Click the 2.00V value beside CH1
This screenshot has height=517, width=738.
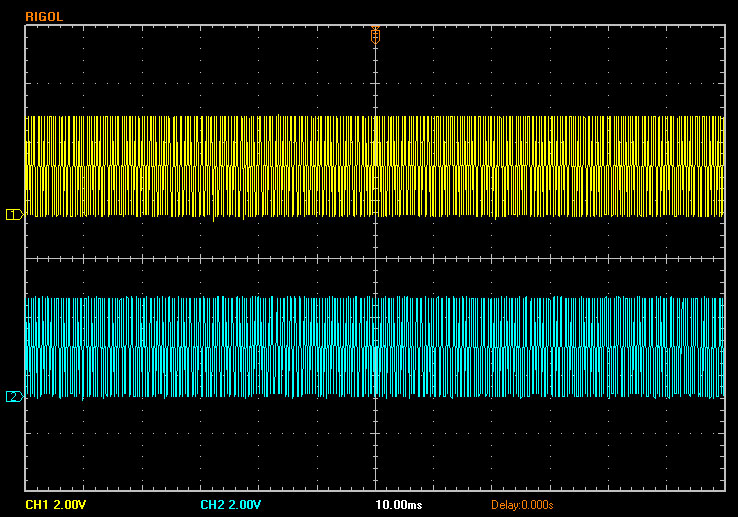70,505
